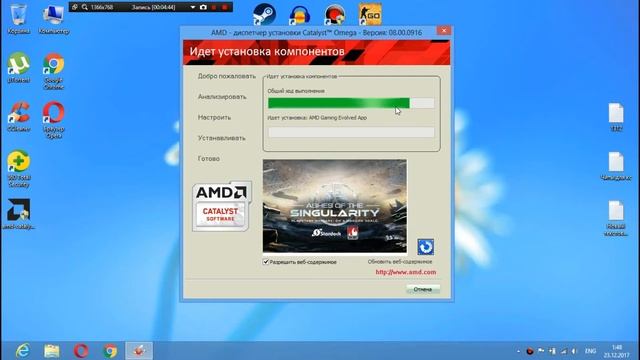Click the Cancel button in AMD installer
Image resolution: width=640 pixels, height=360 pixels.
pyautogui.click(x=423, y=289)
